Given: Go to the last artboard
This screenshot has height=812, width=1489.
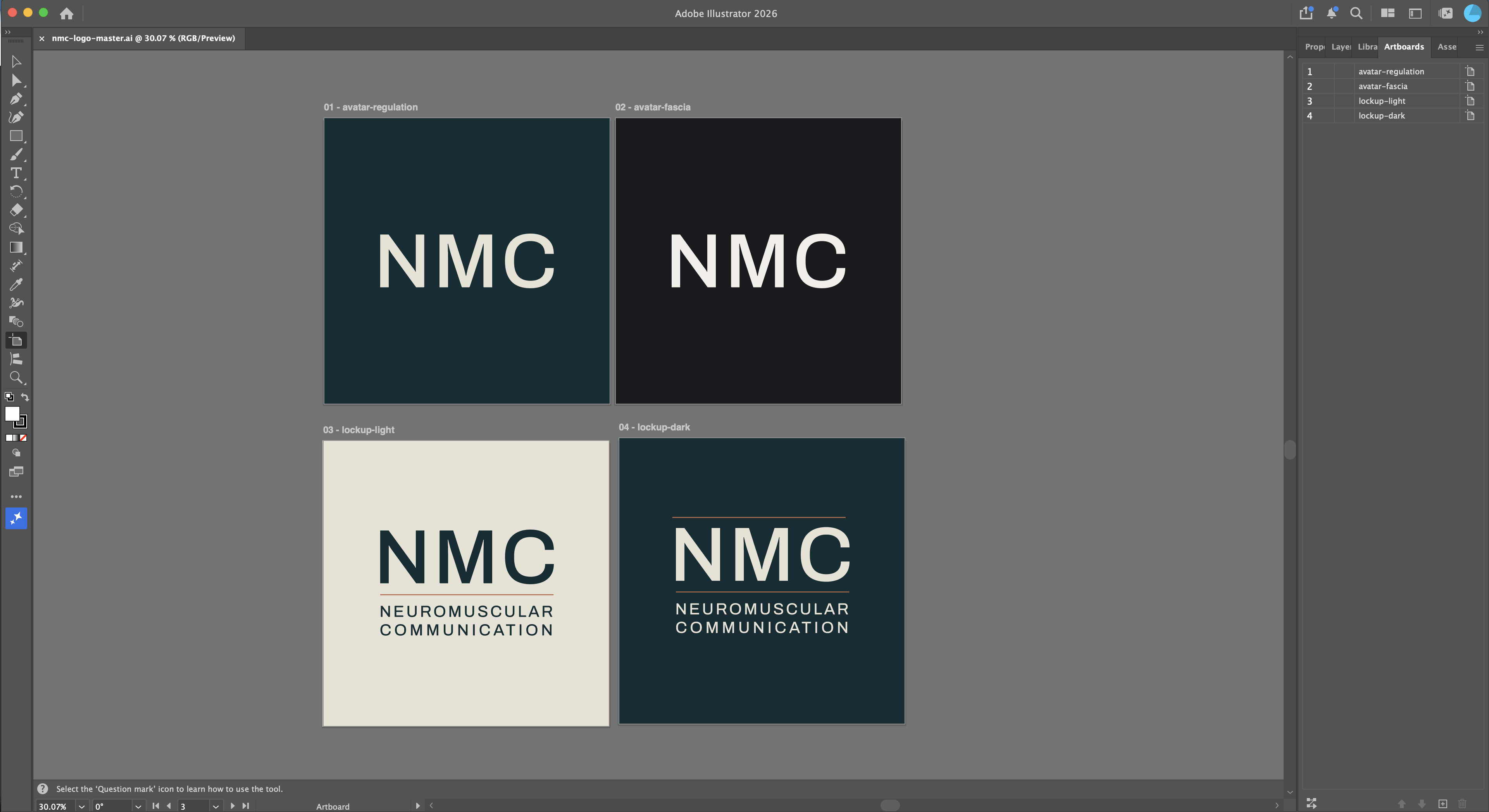Looking at the screenshot, I should 246,806.
